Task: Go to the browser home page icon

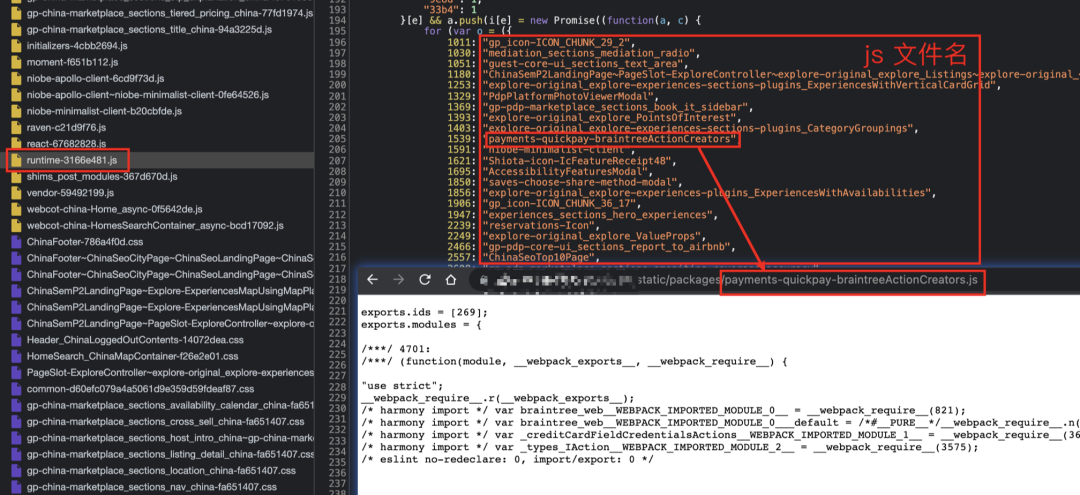Action: [x=450, y=280]
